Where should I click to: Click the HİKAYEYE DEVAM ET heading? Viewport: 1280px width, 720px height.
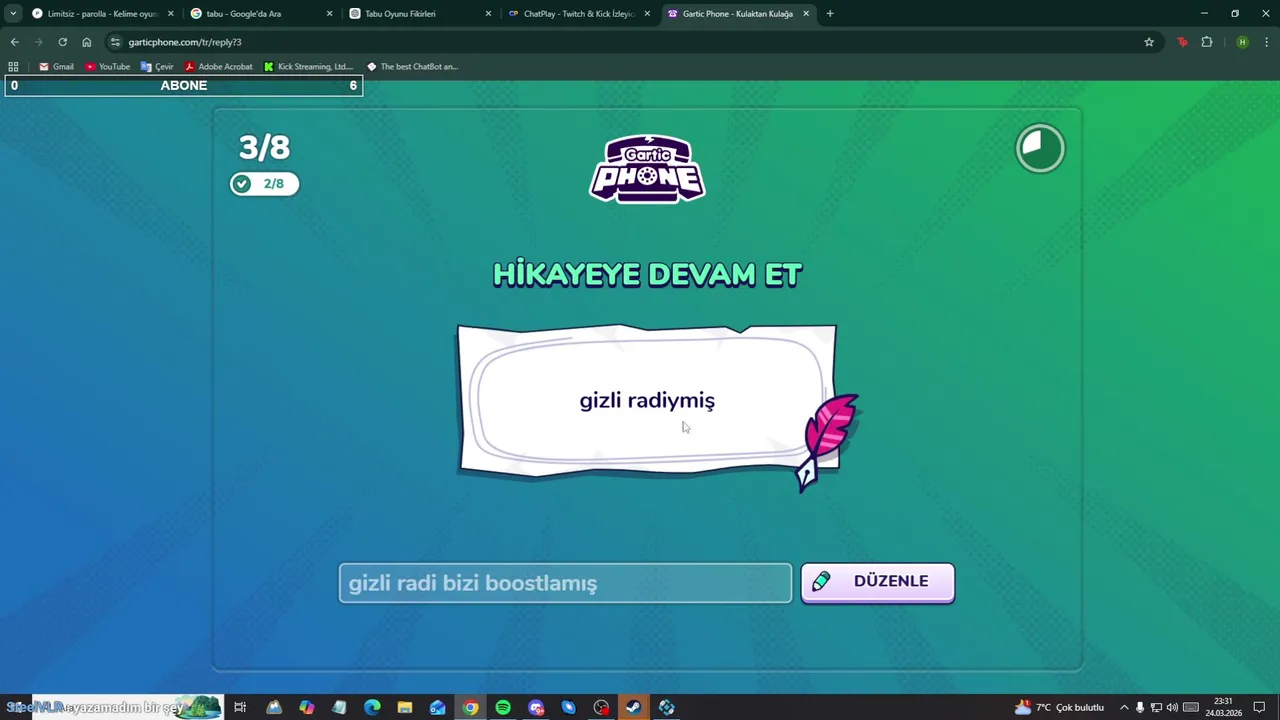tap(647, 274)
